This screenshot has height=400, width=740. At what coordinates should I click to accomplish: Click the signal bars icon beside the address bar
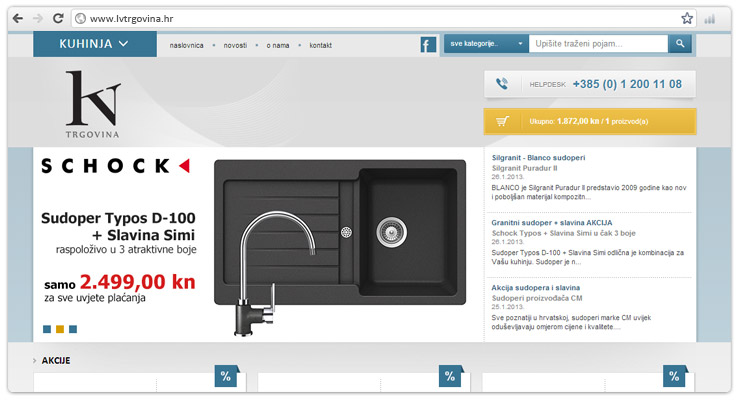coord(709,19)
